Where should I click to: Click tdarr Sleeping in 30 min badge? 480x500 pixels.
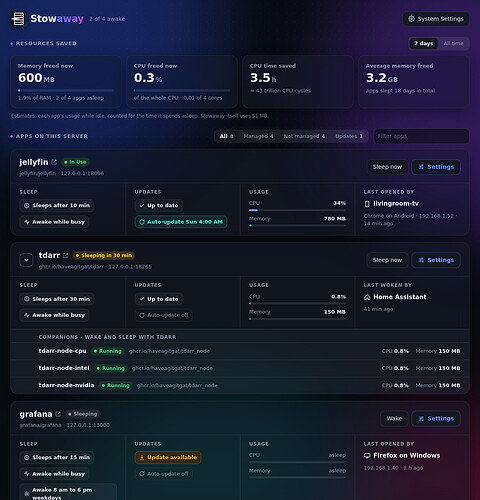(x=104, y=255)
